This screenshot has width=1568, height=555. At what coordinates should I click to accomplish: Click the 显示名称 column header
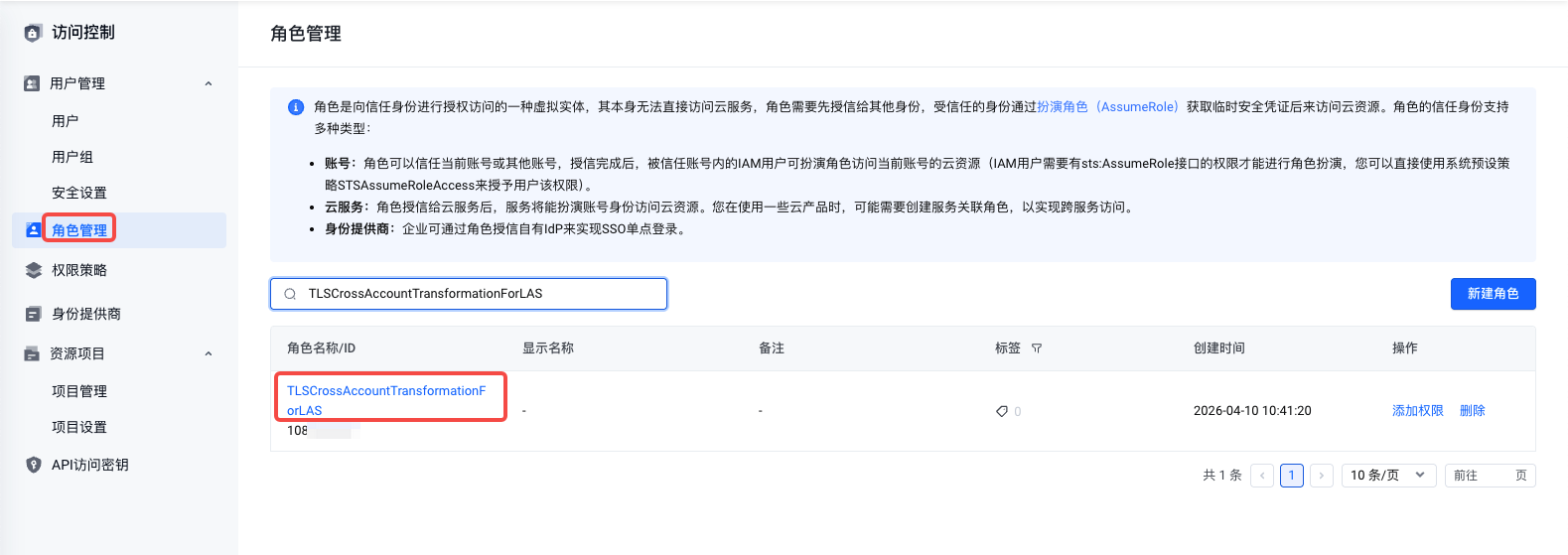pyautogui.click(x=548, y=348)
